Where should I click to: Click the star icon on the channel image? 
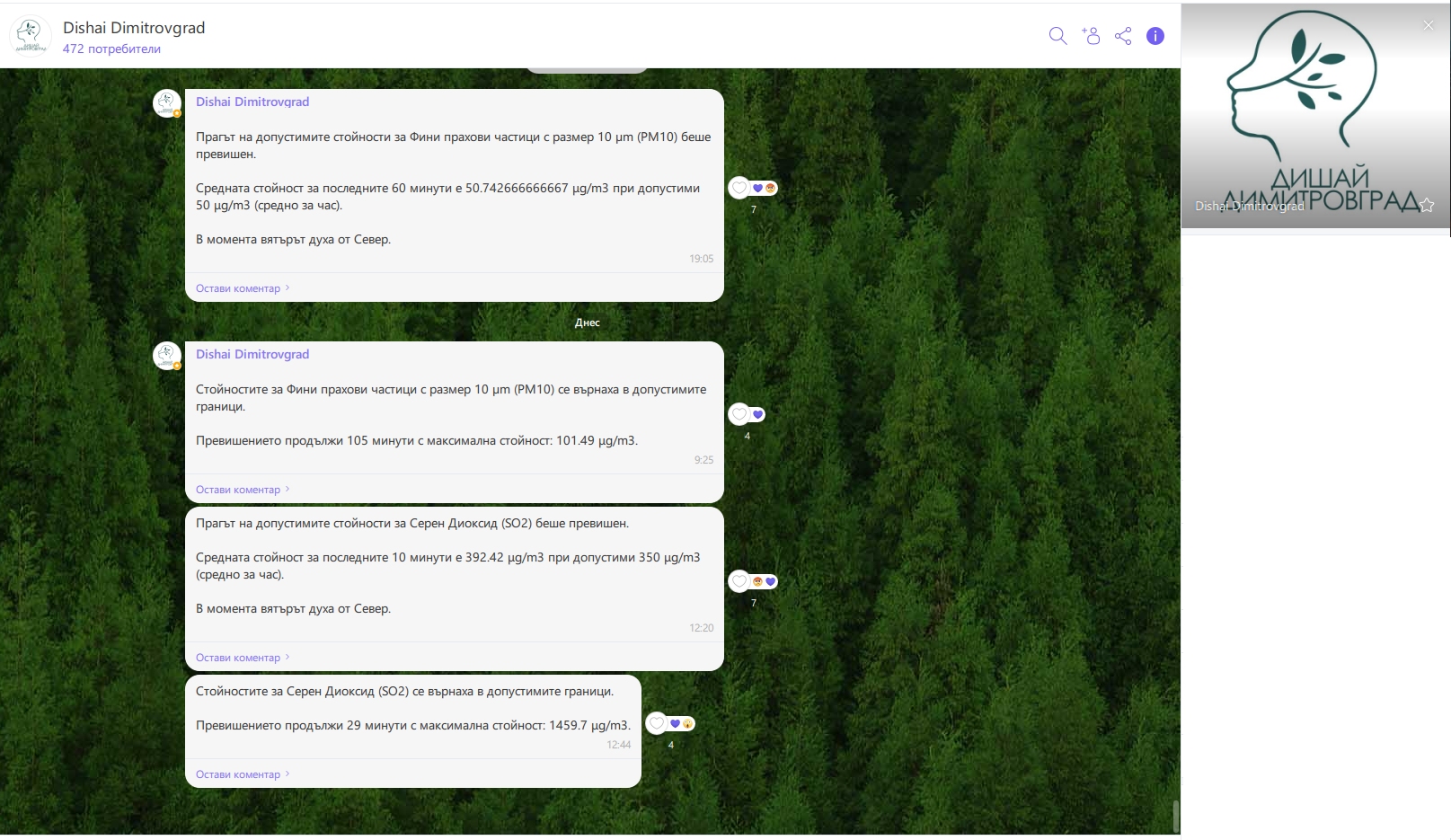pyautogui.click(x=1427, y=205)
